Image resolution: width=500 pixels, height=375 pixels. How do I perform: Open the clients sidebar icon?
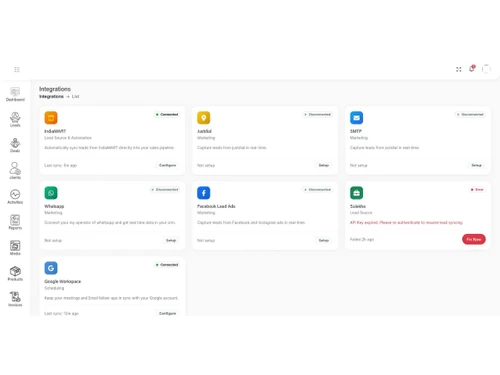[x=15, y=171]
